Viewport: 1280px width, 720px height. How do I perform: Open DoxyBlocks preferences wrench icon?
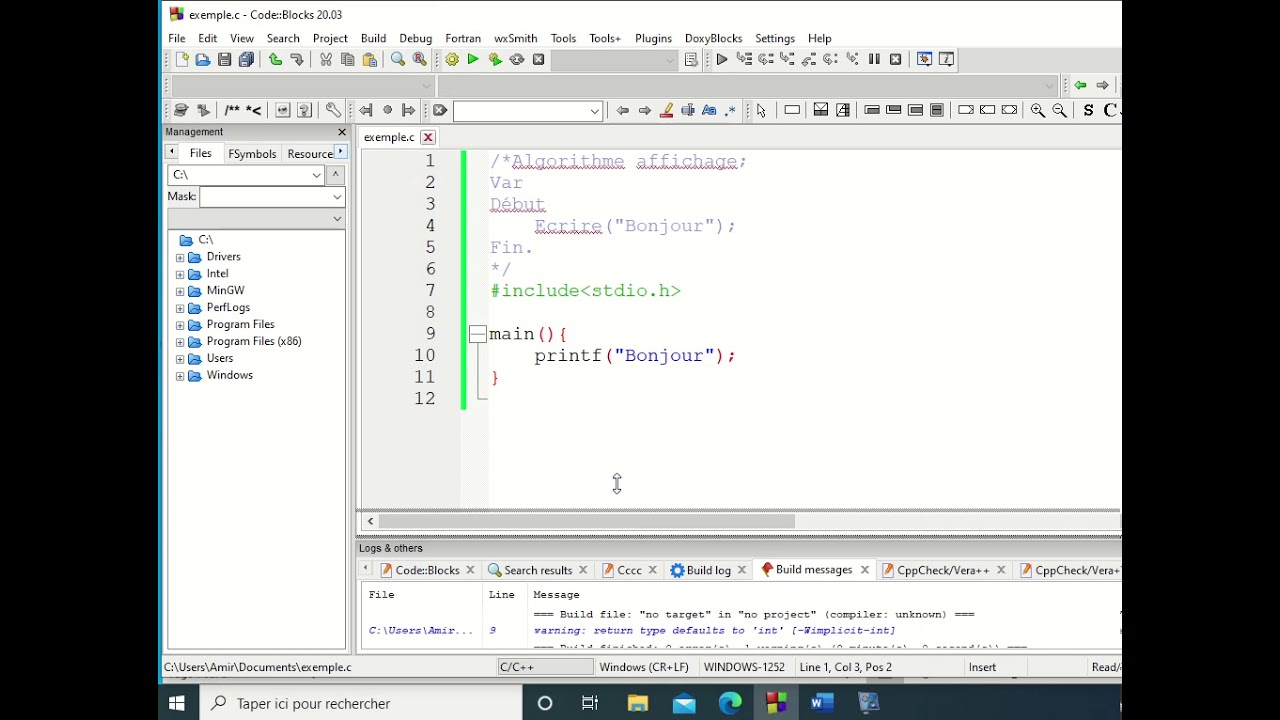point(333,111)
